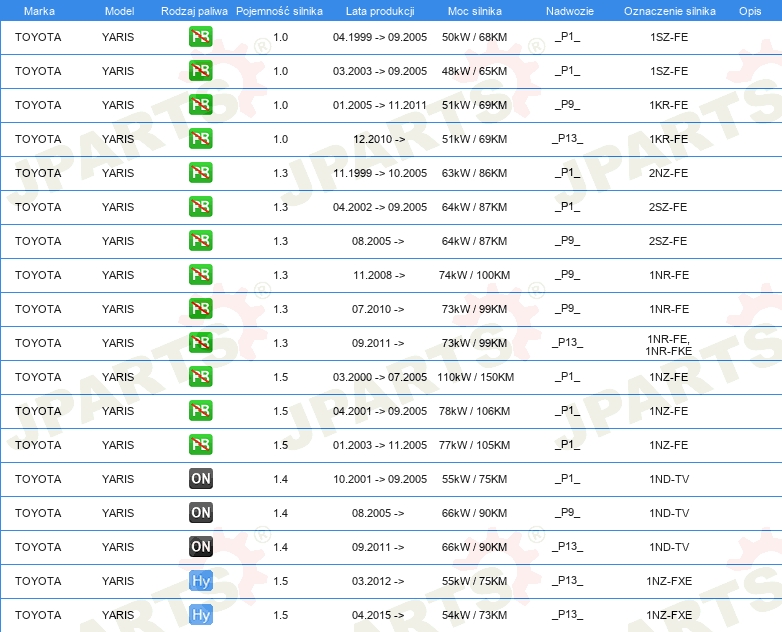Click the Pojemność silnika column header
782x632 pixels.
point(279,11)
